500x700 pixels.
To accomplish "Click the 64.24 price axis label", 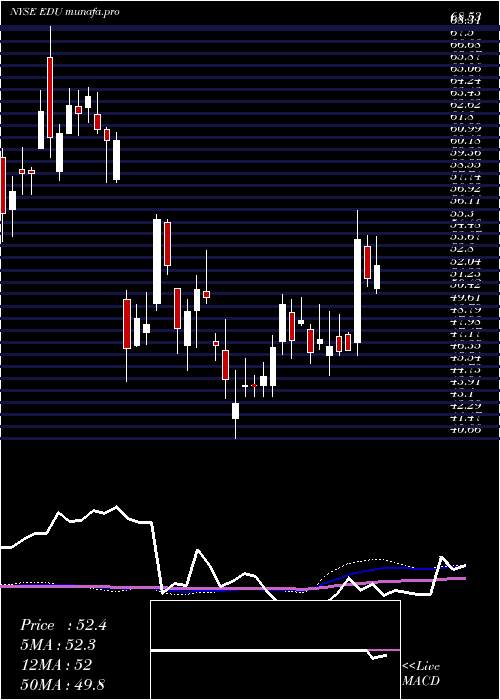I will 466,81.
